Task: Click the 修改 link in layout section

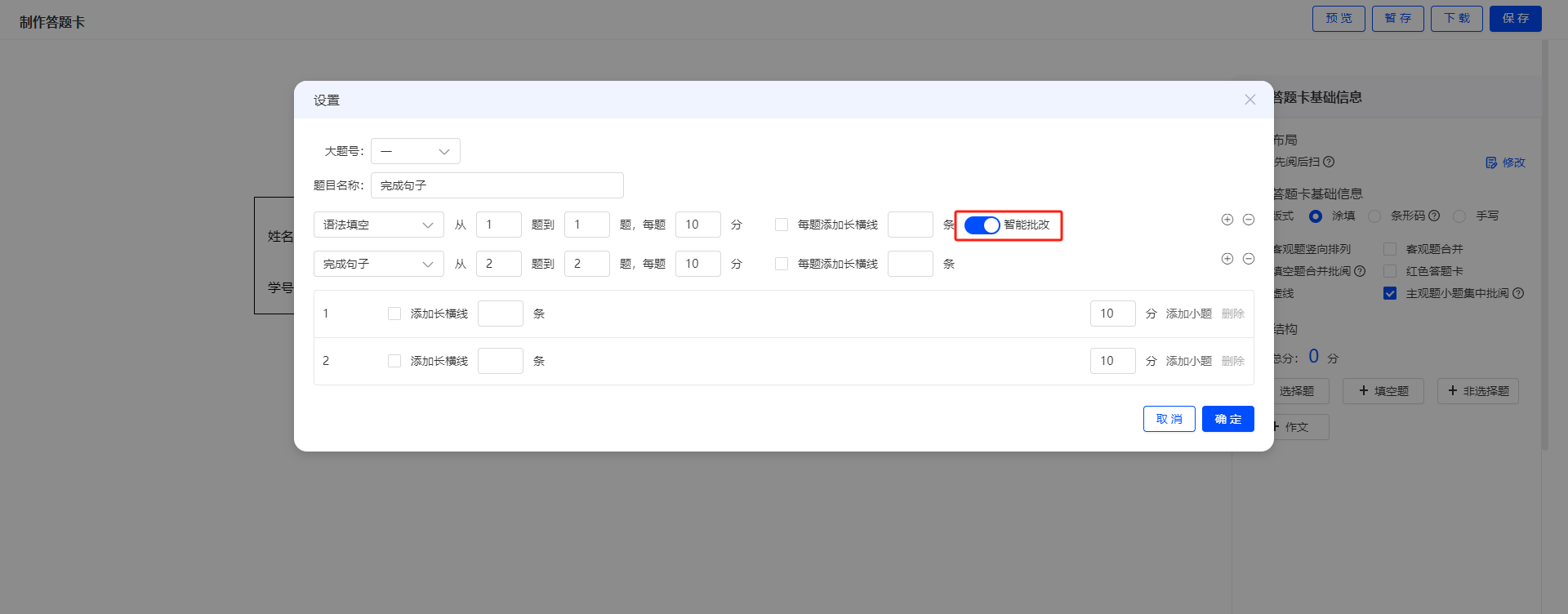Action: coord(1514,162)
